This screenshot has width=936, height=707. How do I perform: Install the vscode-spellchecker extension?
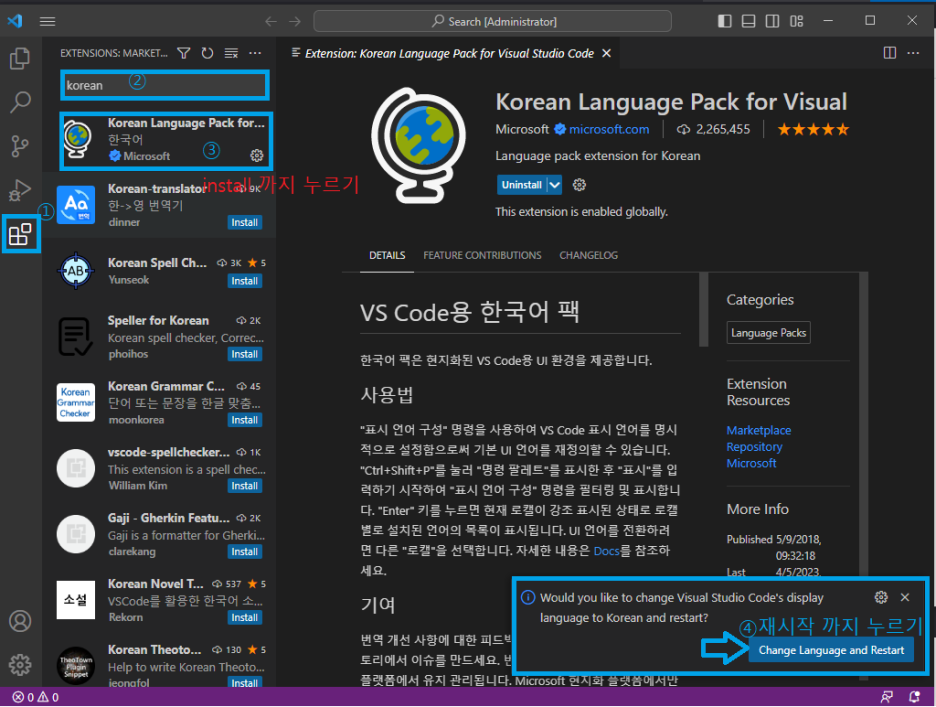(245, 486)
